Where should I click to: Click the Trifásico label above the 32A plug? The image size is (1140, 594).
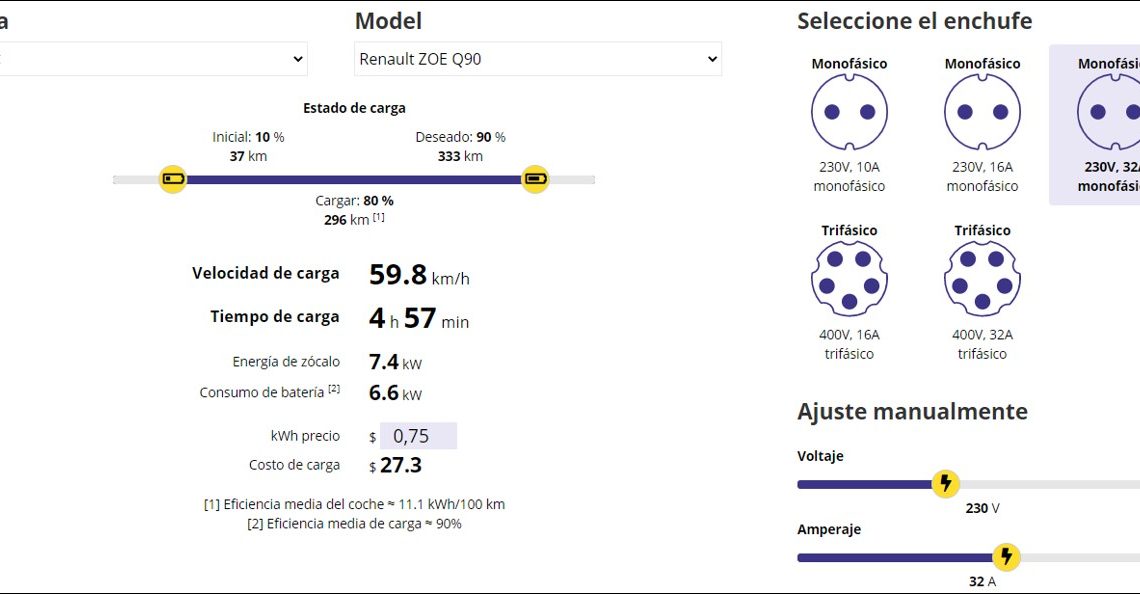click(982, 231)
